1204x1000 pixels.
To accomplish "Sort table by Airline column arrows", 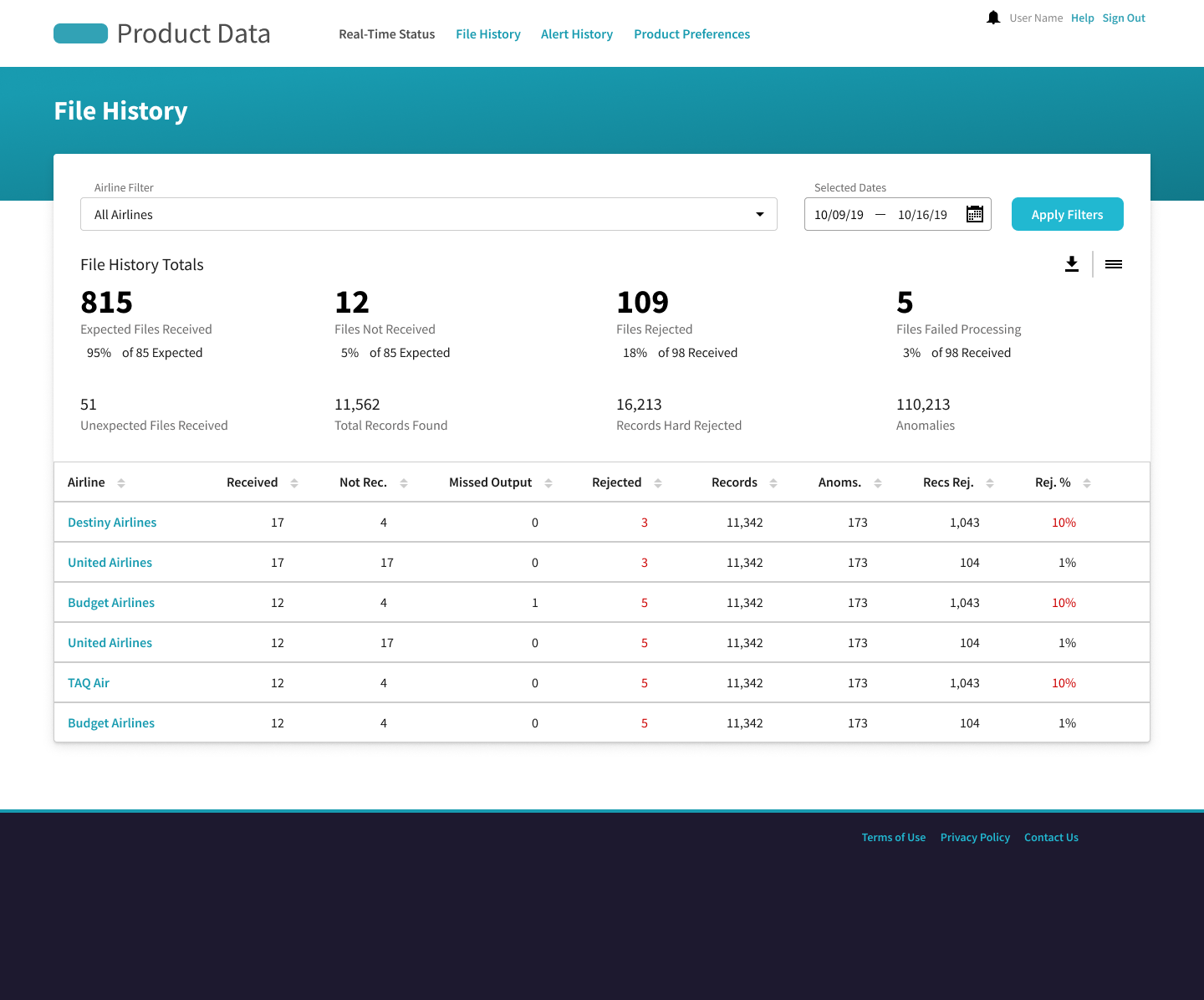I will point(121,483).
